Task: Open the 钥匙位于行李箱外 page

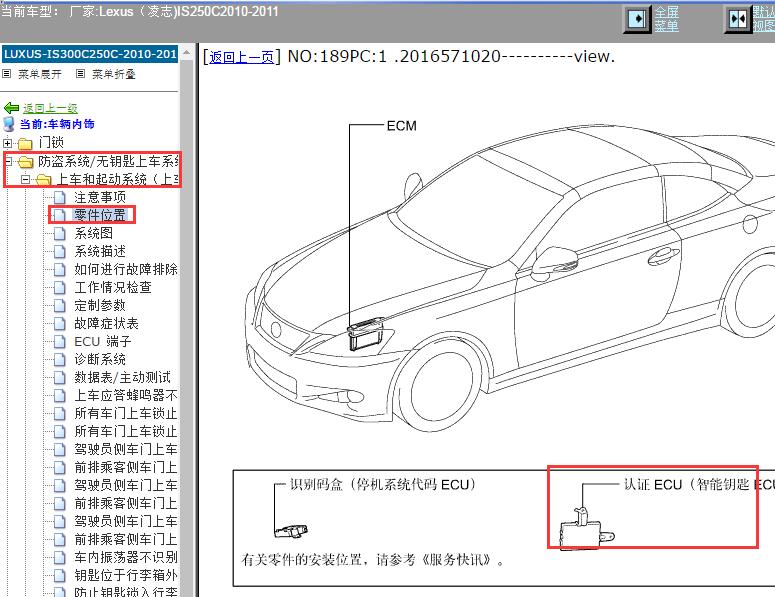Action: 126,575
